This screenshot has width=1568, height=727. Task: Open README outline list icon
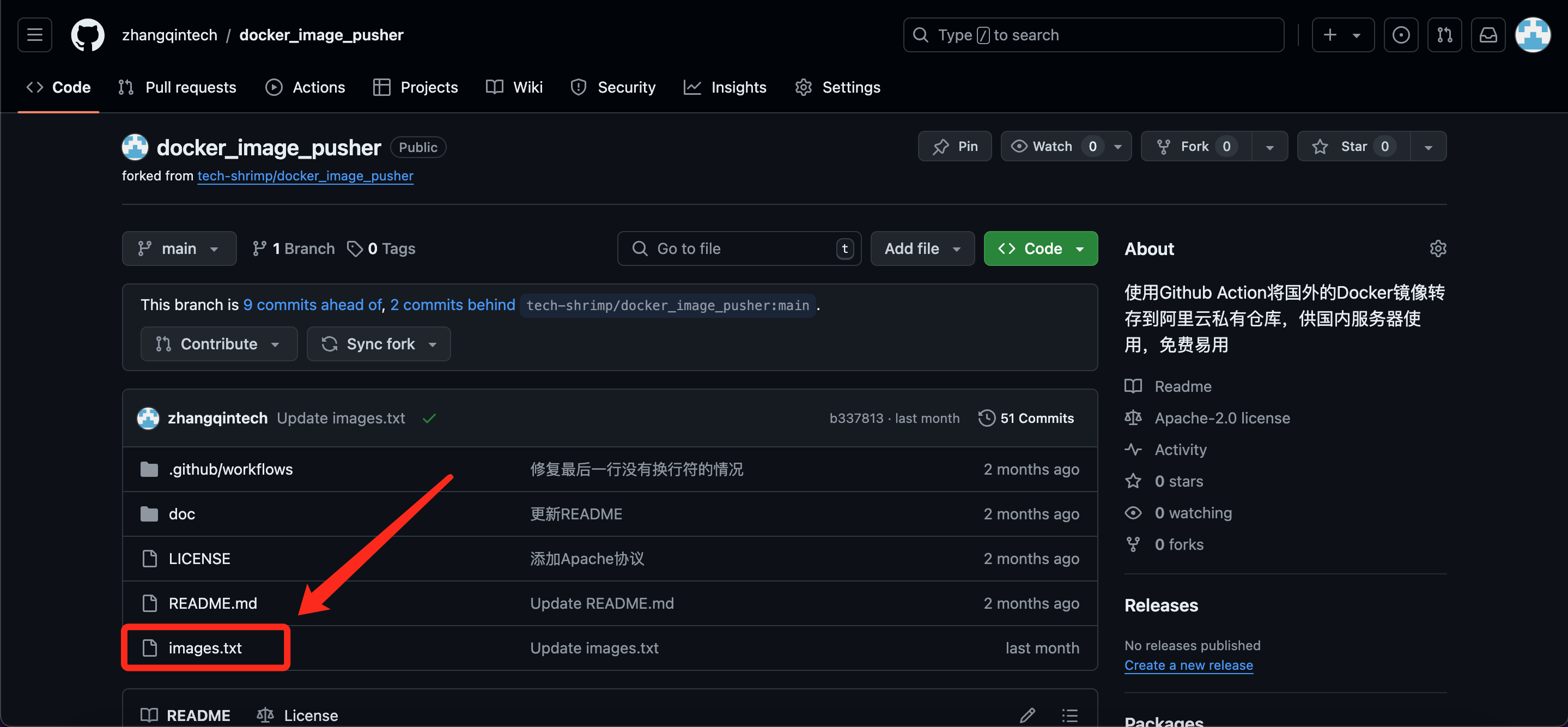(1069, 714)
